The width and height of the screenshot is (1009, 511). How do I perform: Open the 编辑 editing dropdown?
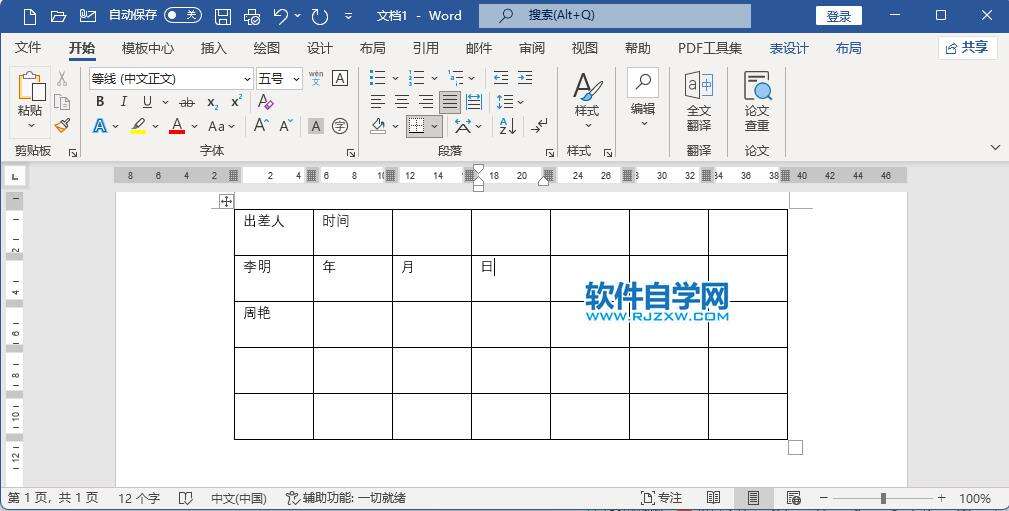[x=643, y=98]
